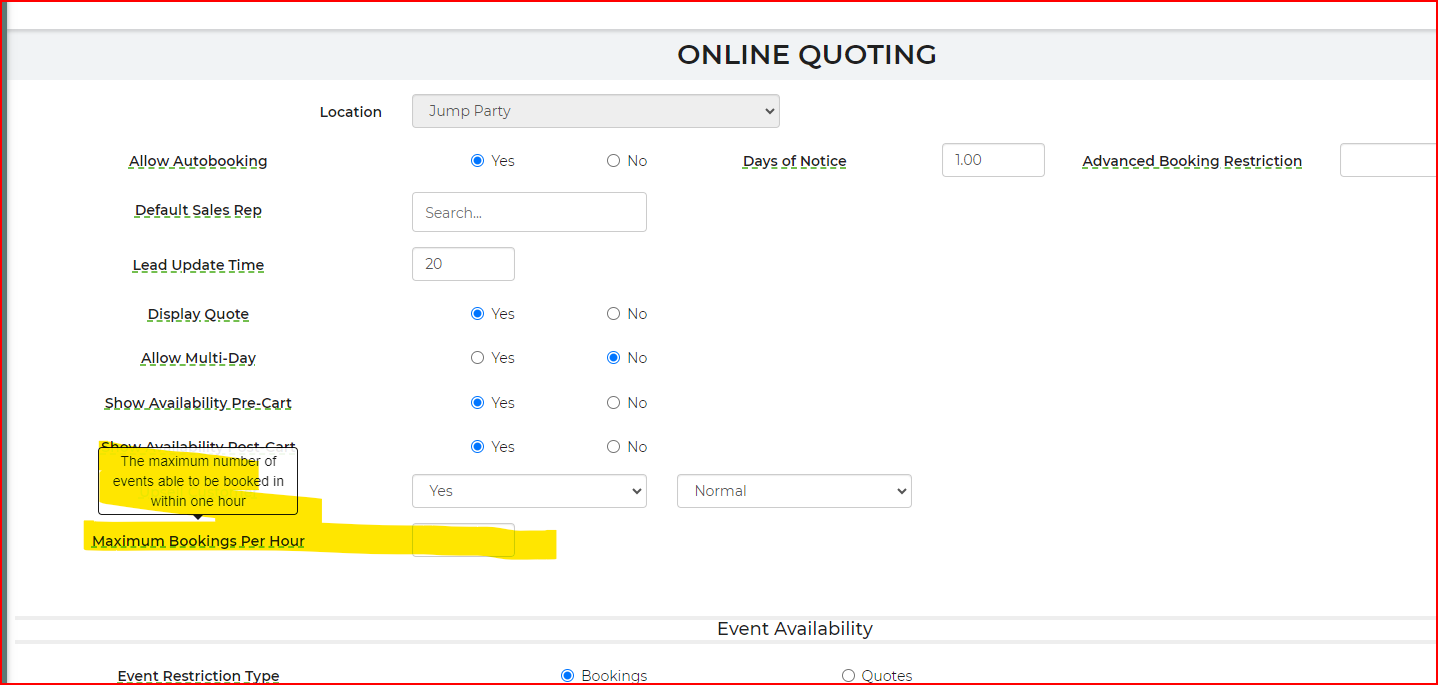1438x685 pixels.
Task: Select Yes for Allow Autobooking
Action: tap(477, 161)
